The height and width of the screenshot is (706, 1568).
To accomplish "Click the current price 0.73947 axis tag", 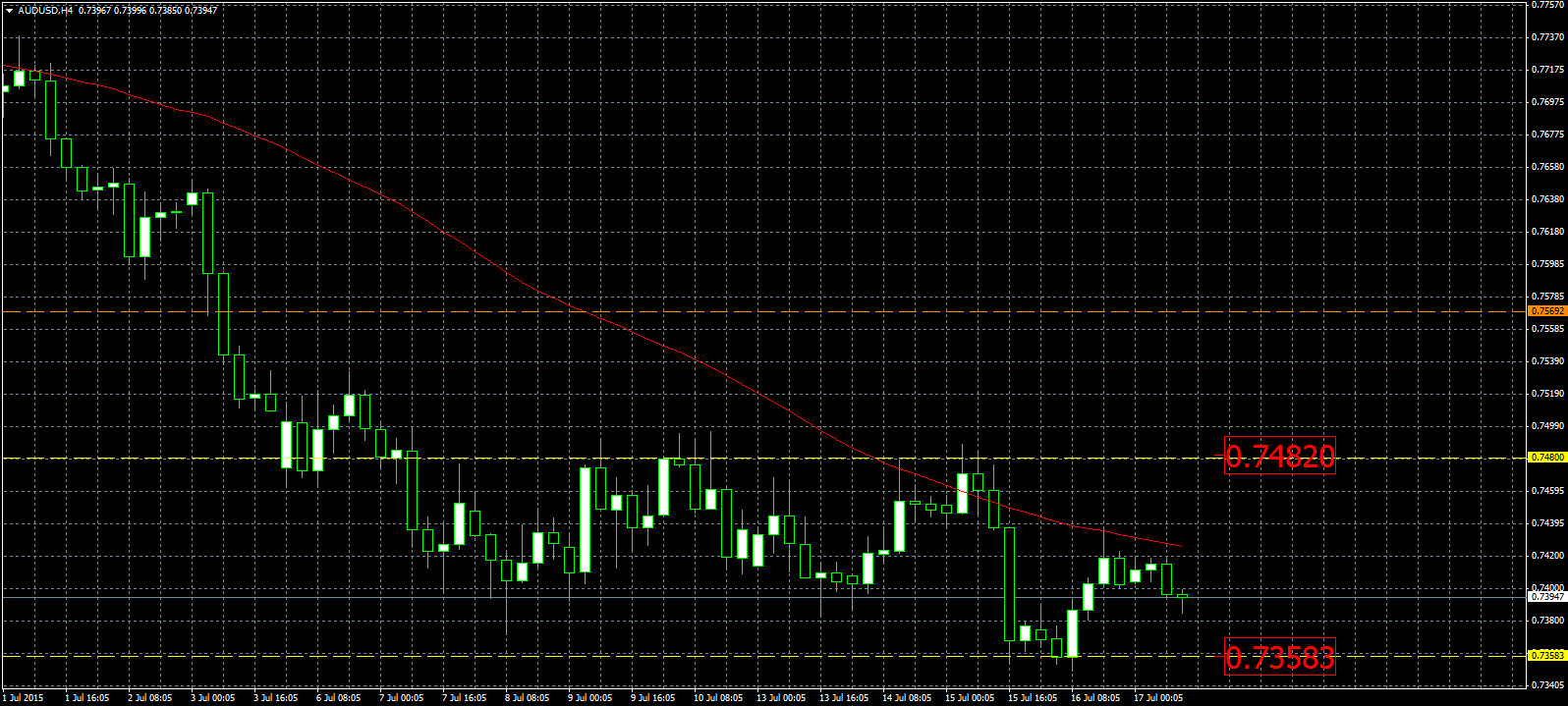I will tap(1547, 597).
